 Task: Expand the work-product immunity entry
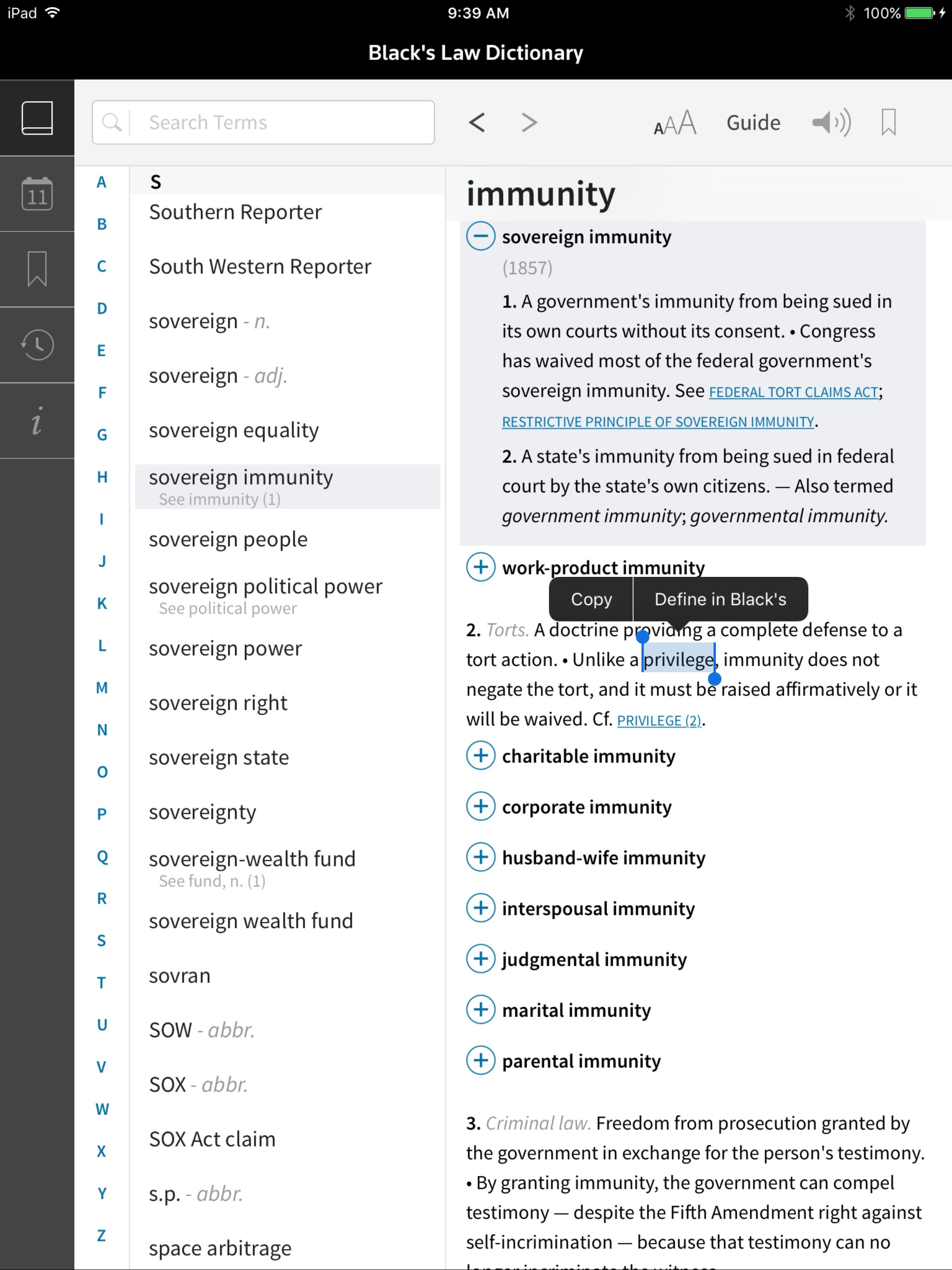point(481,567)
